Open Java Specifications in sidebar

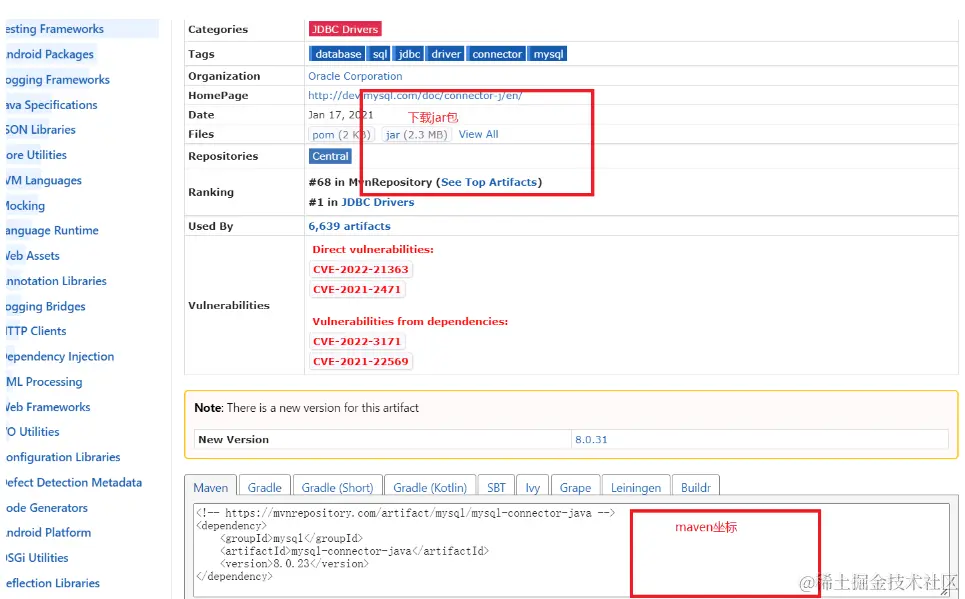pos(51,105)
